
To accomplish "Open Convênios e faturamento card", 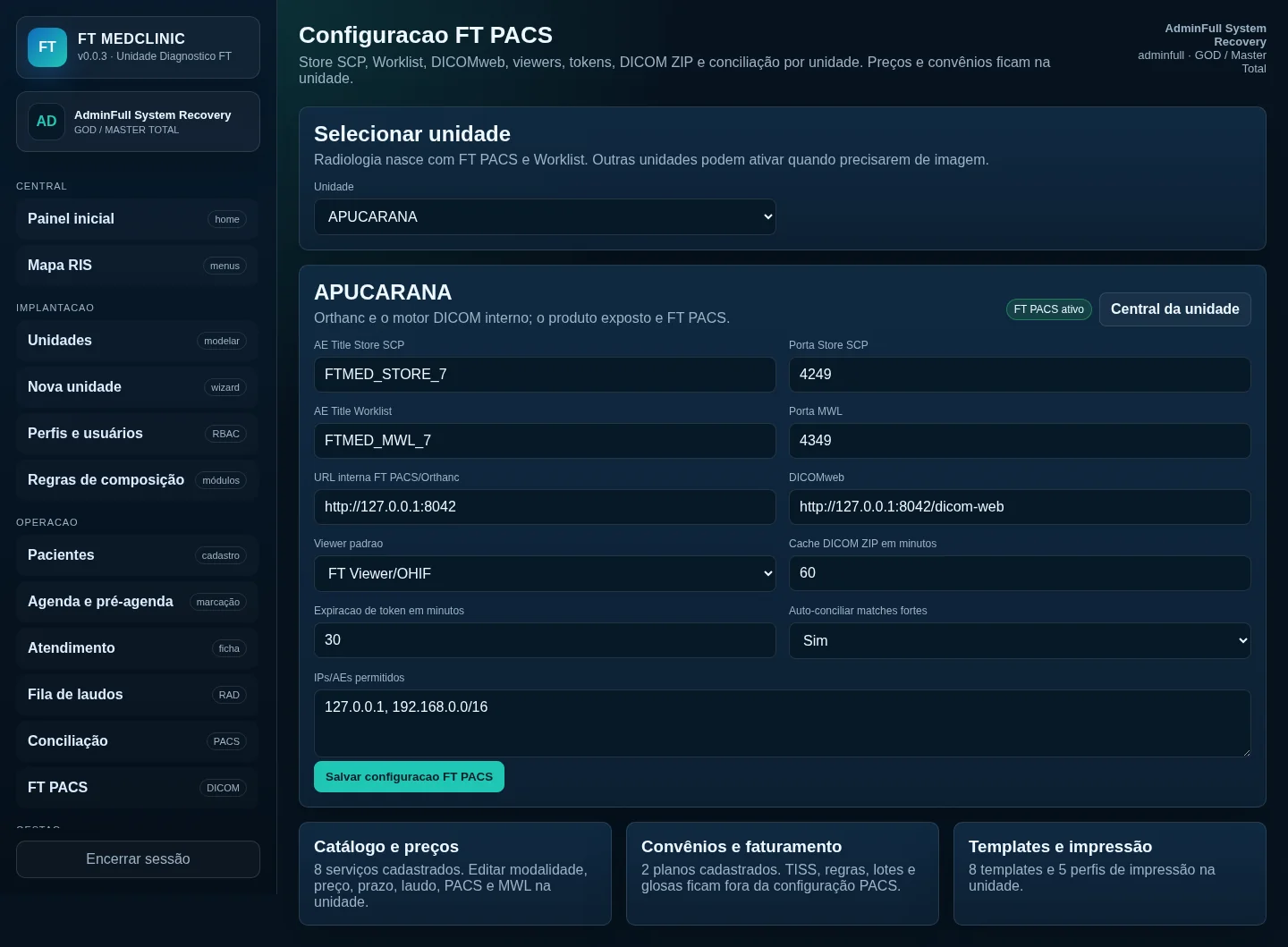I will point(783,874).
